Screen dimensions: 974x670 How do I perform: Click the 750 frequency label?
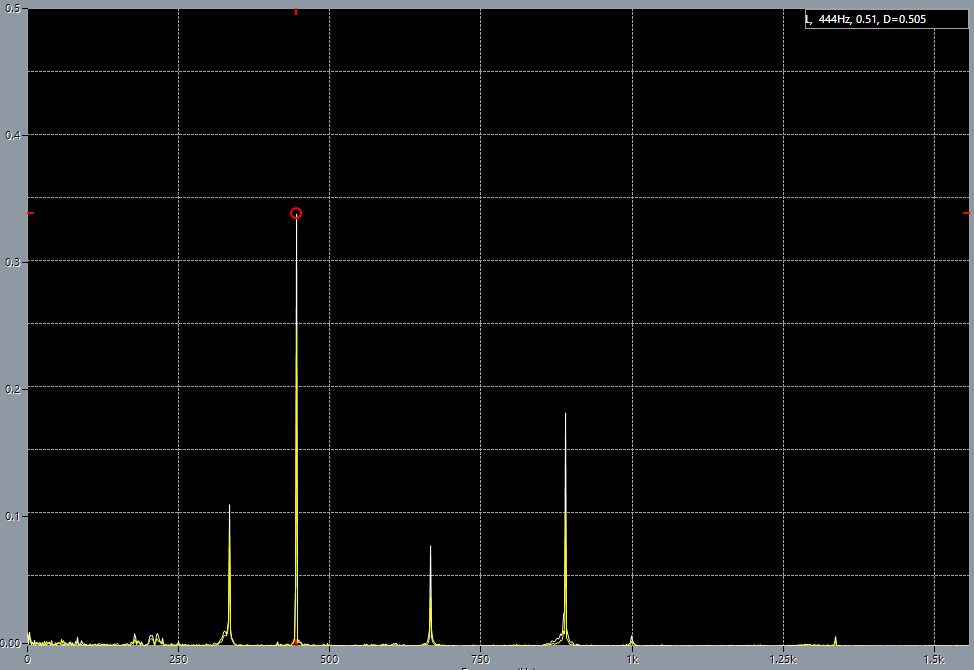(x=481, y=660)
